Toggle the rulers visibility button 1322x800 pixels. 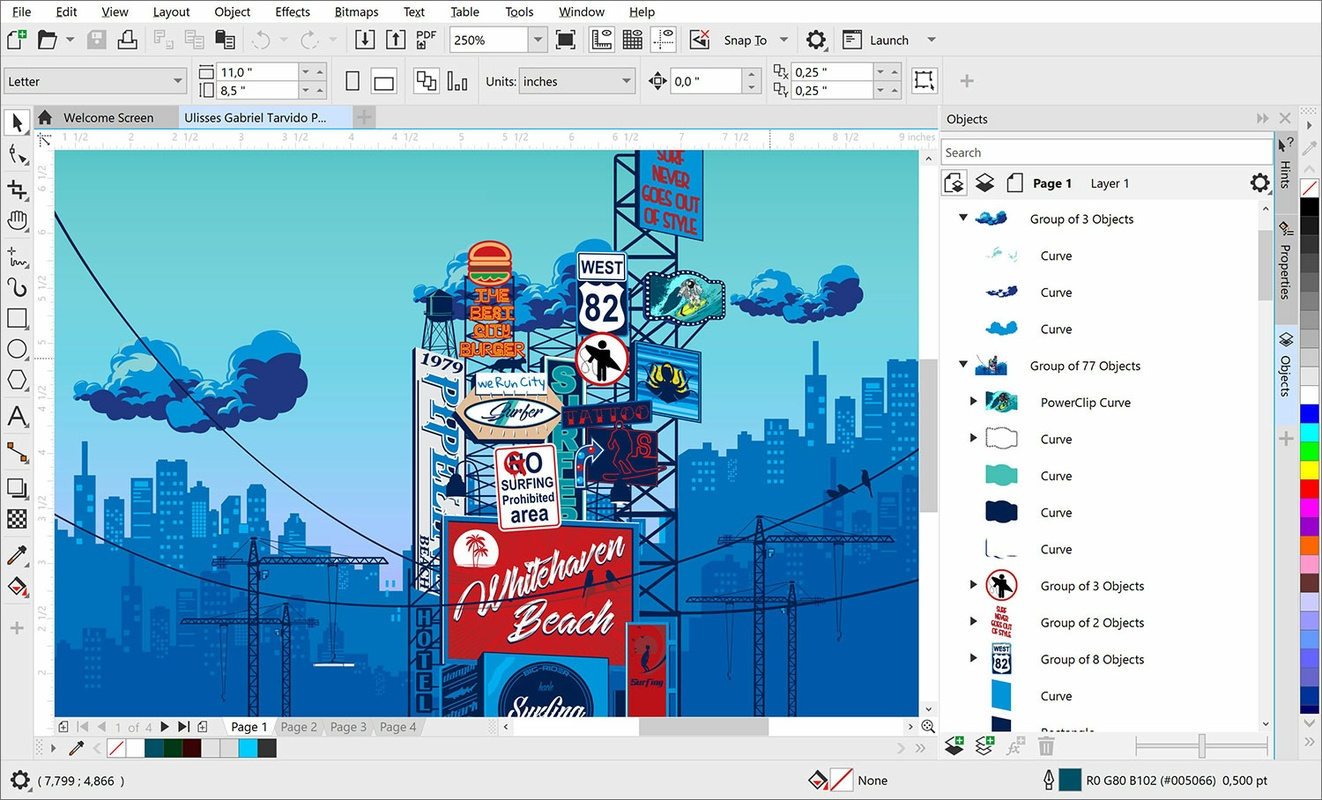tap(602, 39)
